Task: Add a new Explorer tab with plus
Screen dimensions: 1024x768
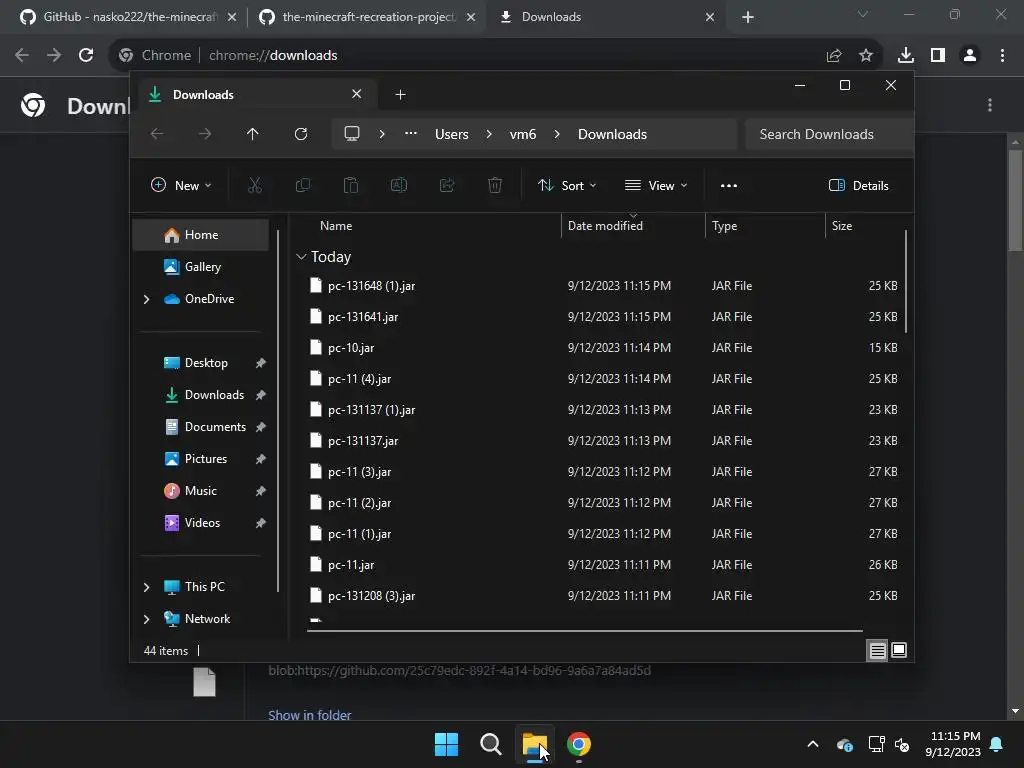Action: (x=400, y=95)
